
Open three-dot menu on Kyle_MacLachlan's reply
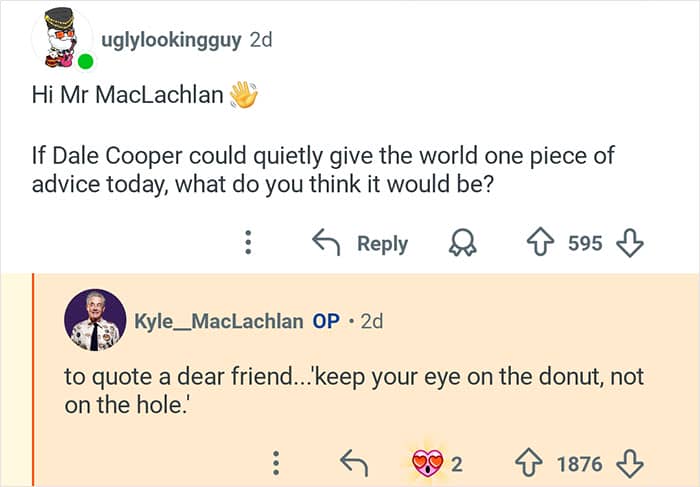tap(277, 463)
